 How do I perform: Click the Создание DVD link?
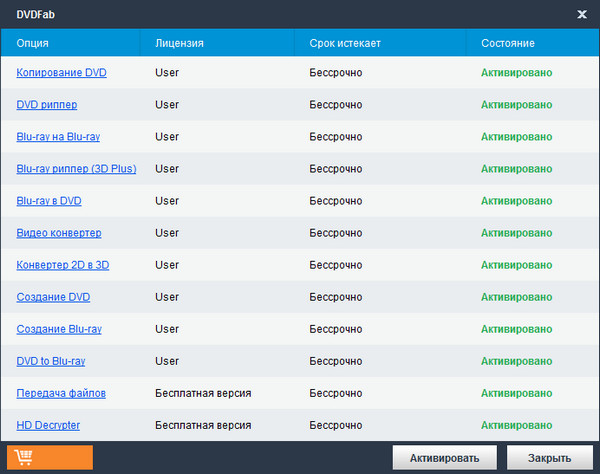tap(53, 297)
